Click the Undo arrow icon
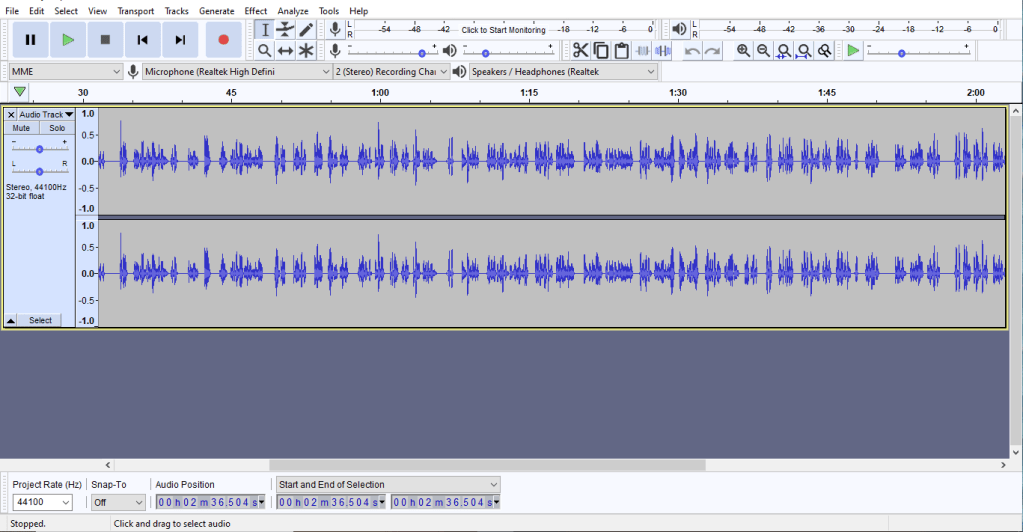The width and height of the screenshot is (1023, 532). tap(692, 50)
